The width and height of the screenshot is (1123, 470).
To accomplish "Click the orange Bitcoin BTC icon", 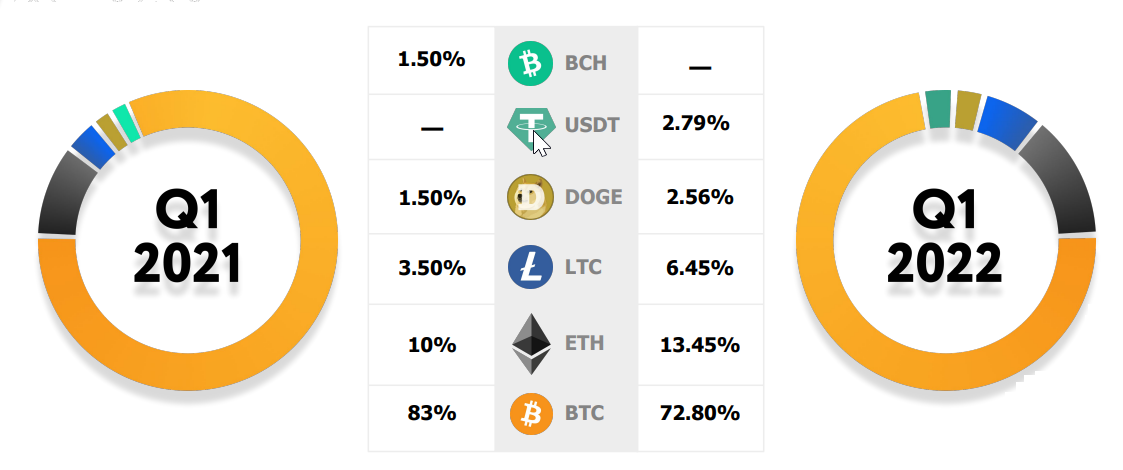I will [x=531, y=414].
